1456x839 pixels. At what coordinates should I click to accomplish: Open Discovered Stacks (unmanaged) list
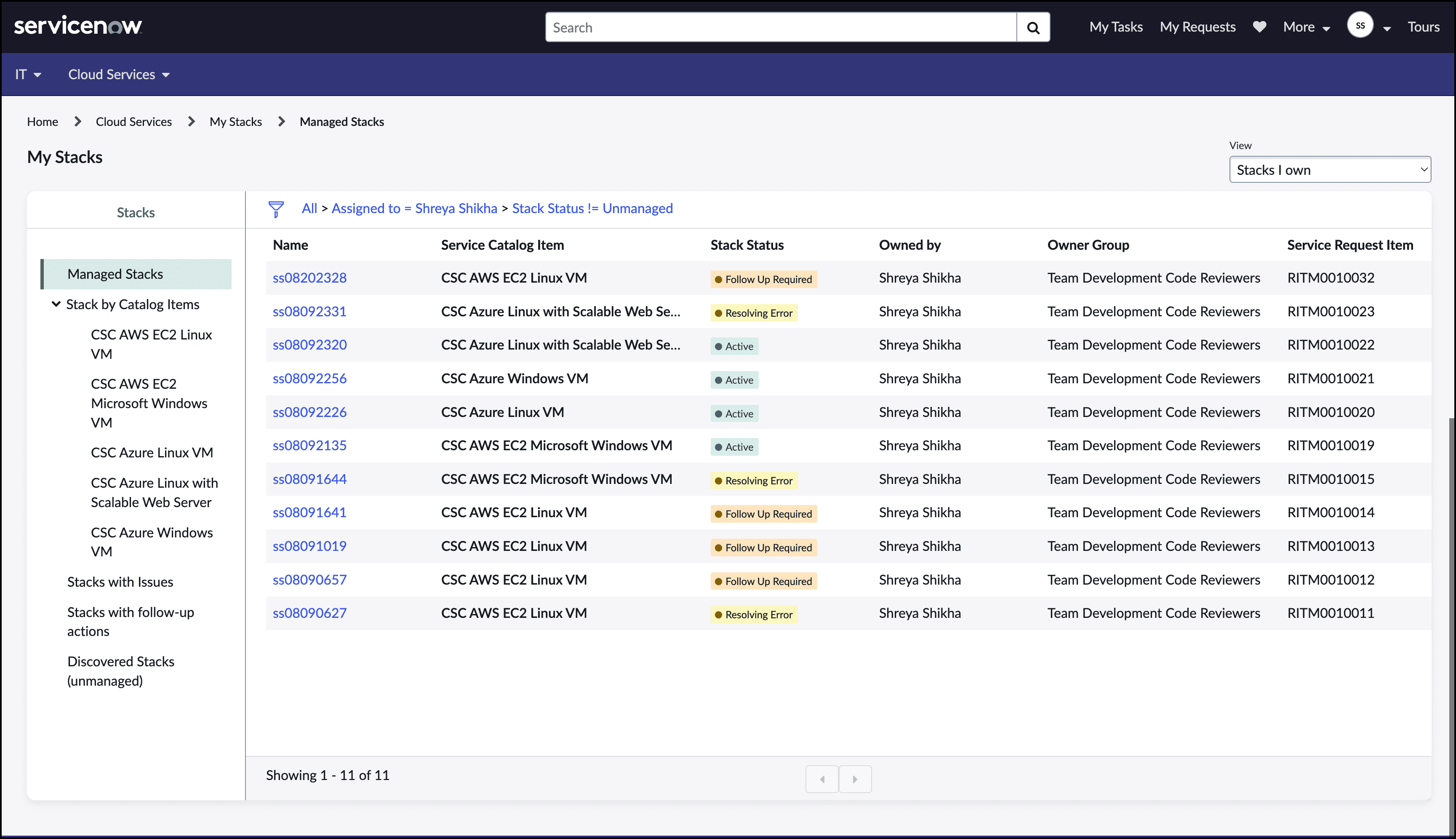tap(120, 671)
